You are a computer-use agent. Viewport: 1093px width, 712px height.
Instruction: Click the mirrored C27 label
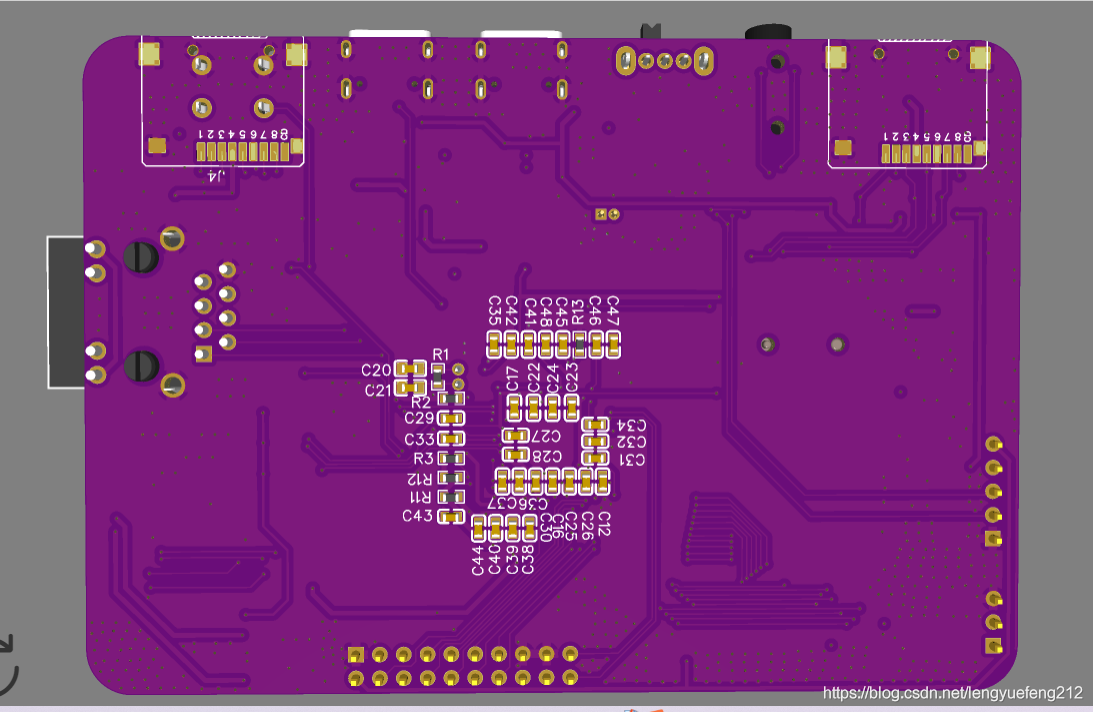[x=546, y=436]
